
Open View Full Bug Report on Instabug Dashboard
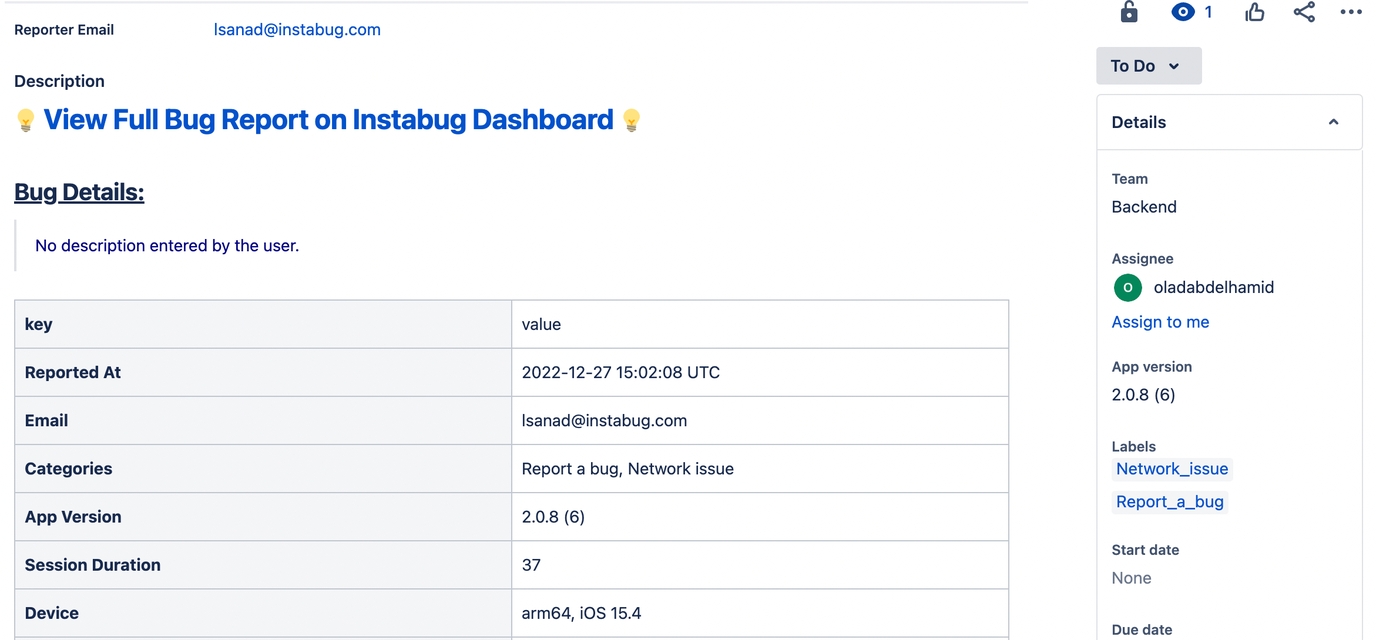(x=328, y=120)
